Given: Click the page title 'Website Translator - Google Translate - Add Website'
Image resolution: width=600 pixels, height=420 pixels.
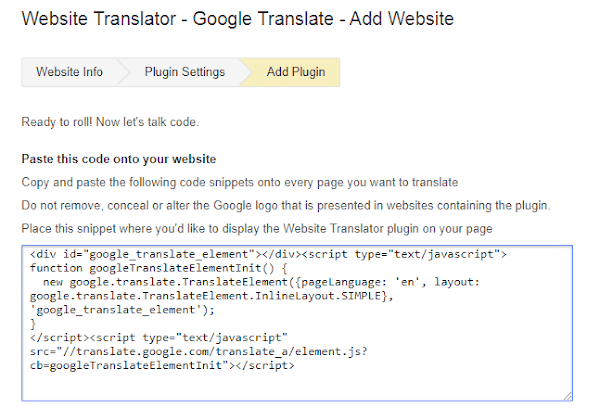Looking at the screenshot, I should click(x=238, y=18).
